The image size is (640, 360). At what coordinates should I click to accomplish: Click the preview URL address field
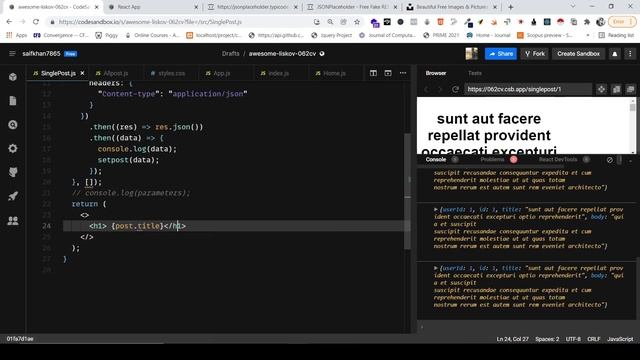(x=527, y=89)
